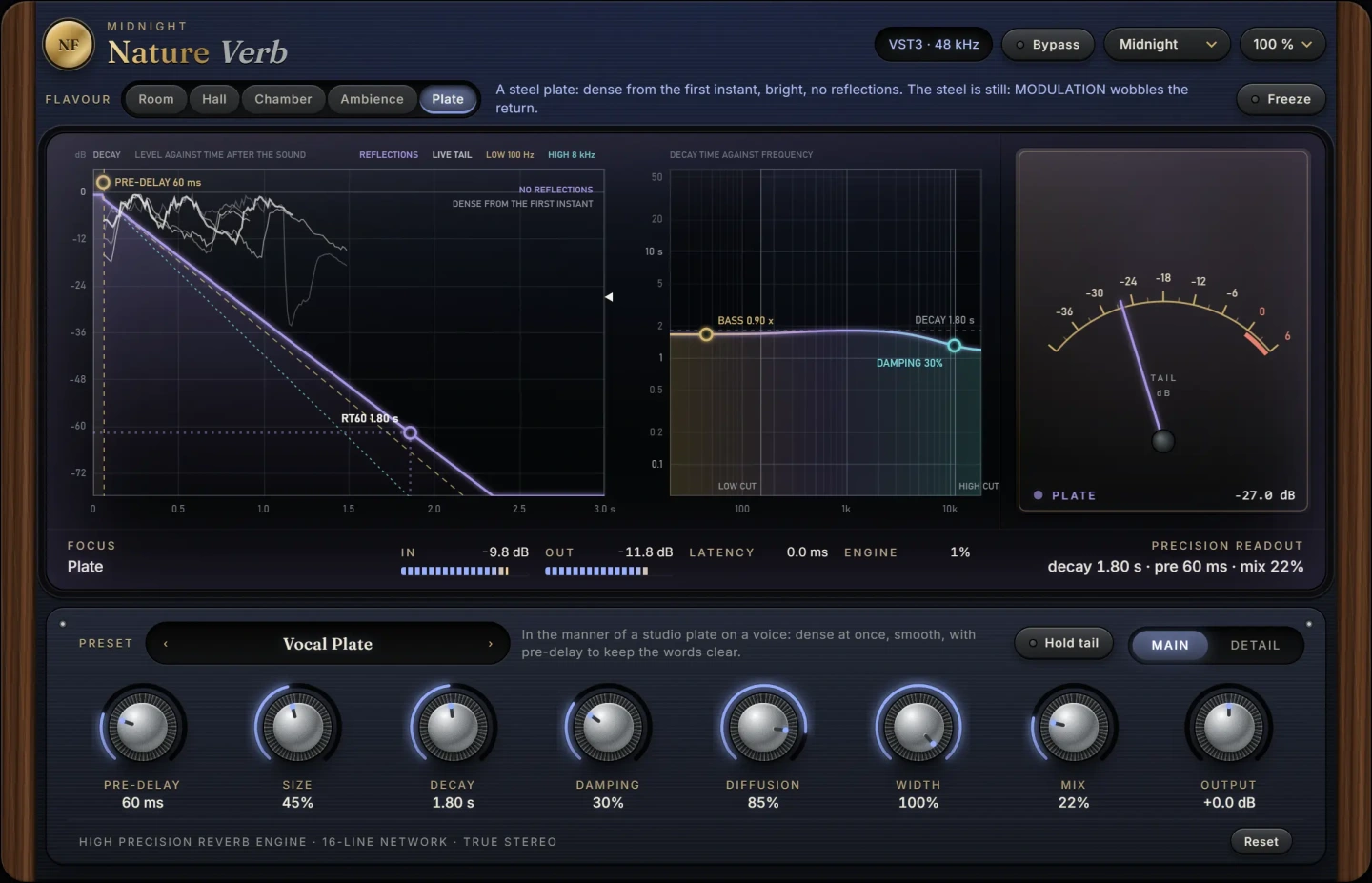1372x883 pixels.
Task: Click the WIDTH knob
Action: [918, 728]
